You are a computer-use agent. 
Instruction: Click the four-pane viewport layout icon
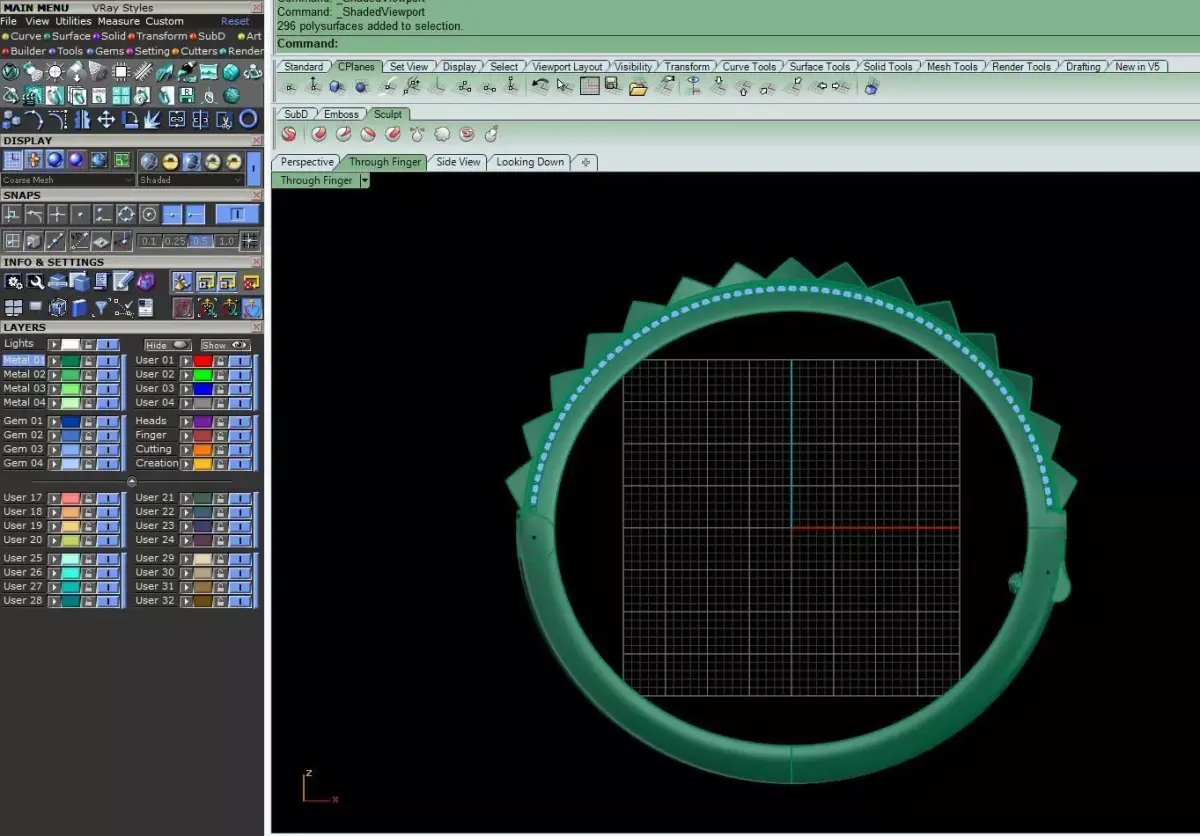(13, 307)
